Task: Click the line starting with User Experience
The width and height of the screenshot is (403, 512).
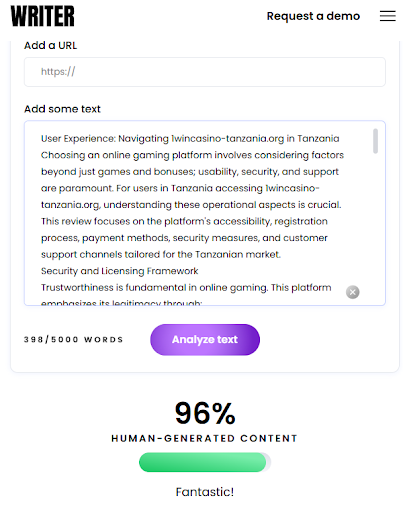Action: [x=190, y=138]
